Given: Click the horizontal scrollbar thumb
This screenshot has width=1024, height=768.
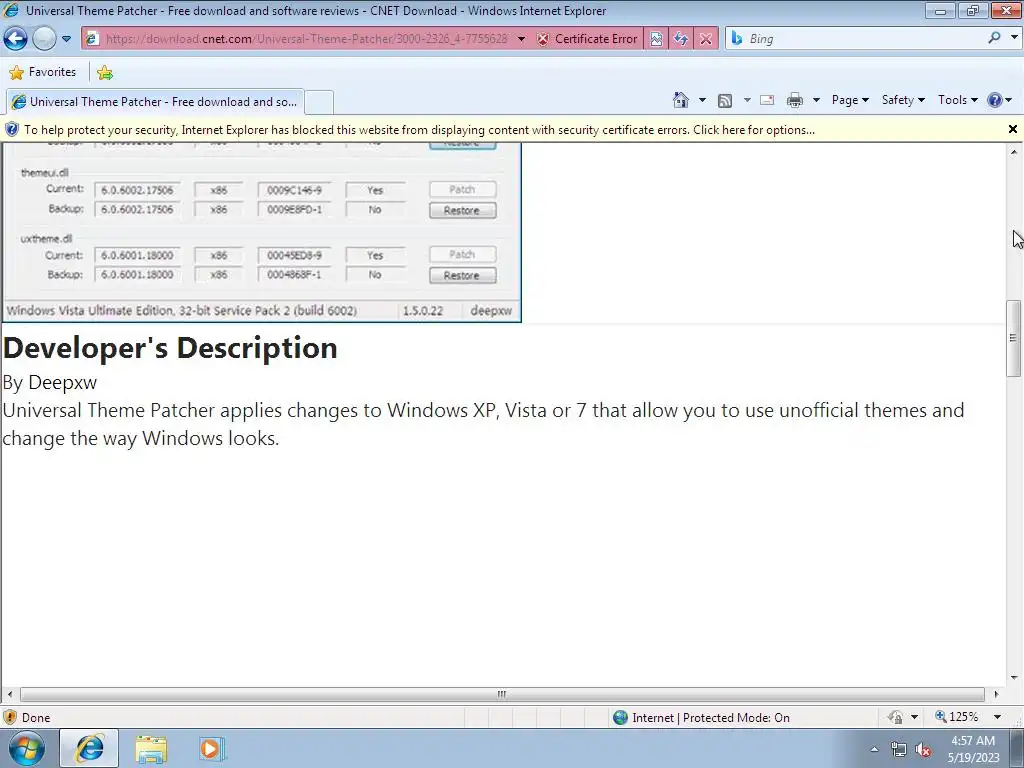Looking at the screenshot, I should (502, 694).
